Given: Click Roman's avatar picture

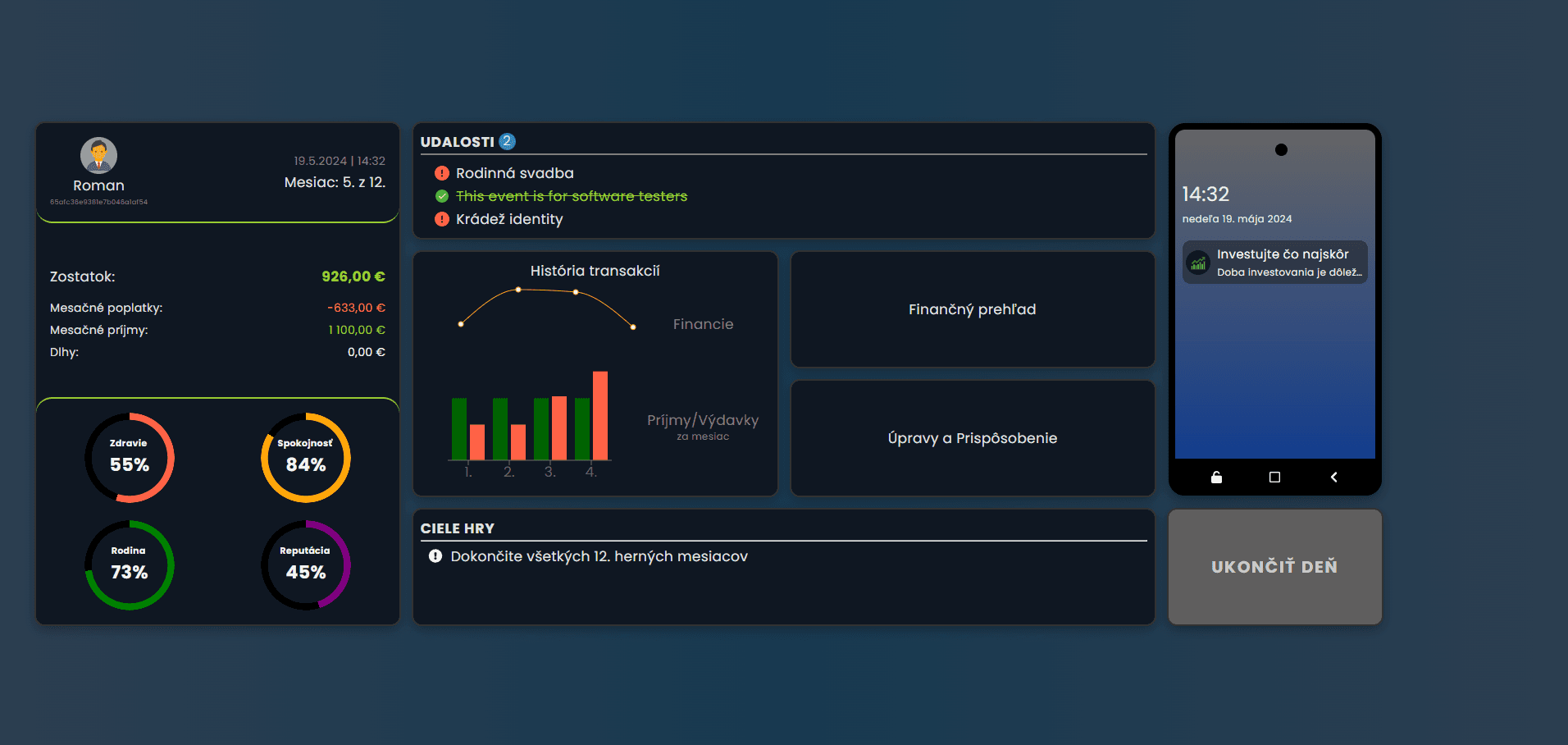Looking at the screenshot, I should pos(98,155).
